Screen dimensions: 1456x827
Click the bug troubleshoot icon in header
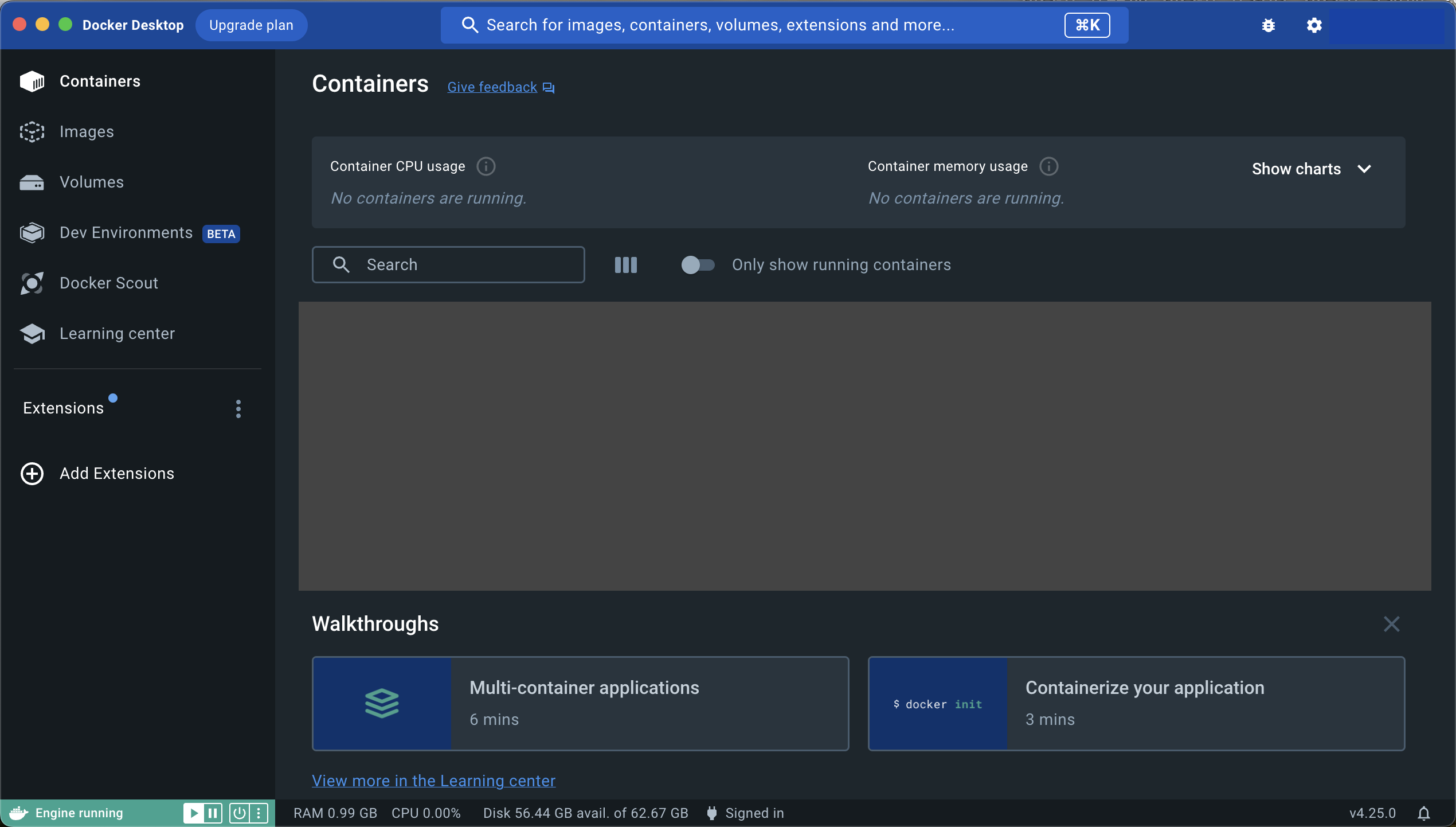(1268, 25)
